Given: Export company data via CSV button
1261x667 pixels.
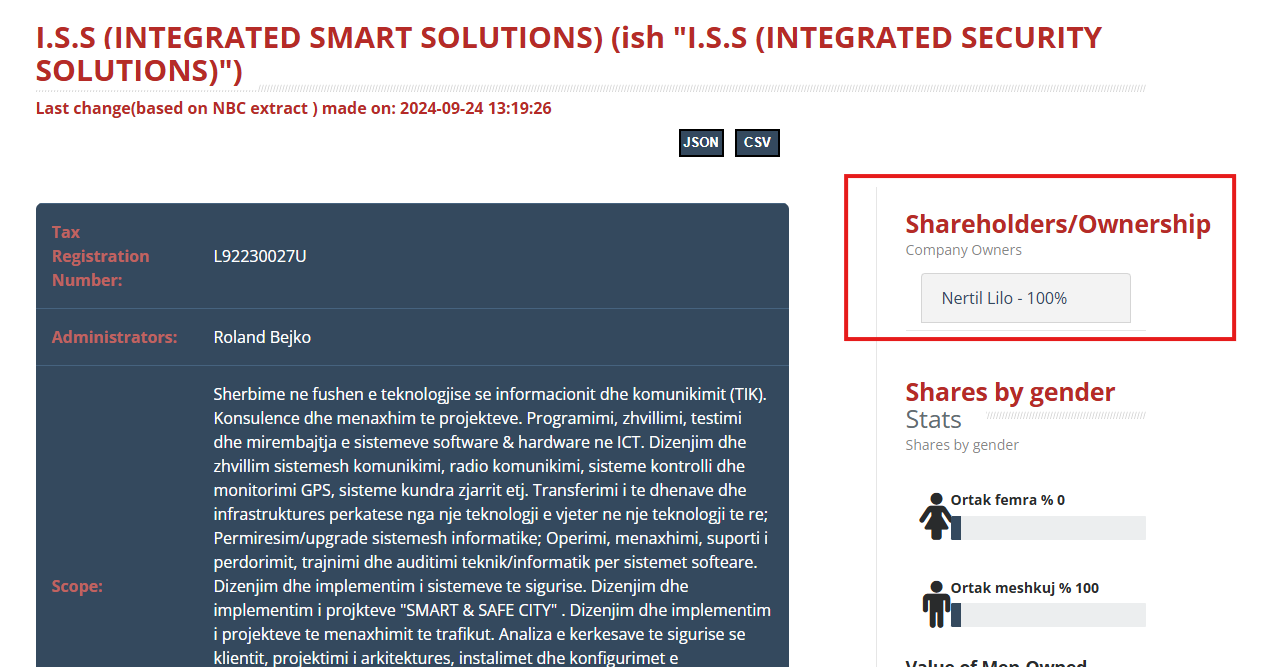Looking at the screenshot, I should [757, 143].
